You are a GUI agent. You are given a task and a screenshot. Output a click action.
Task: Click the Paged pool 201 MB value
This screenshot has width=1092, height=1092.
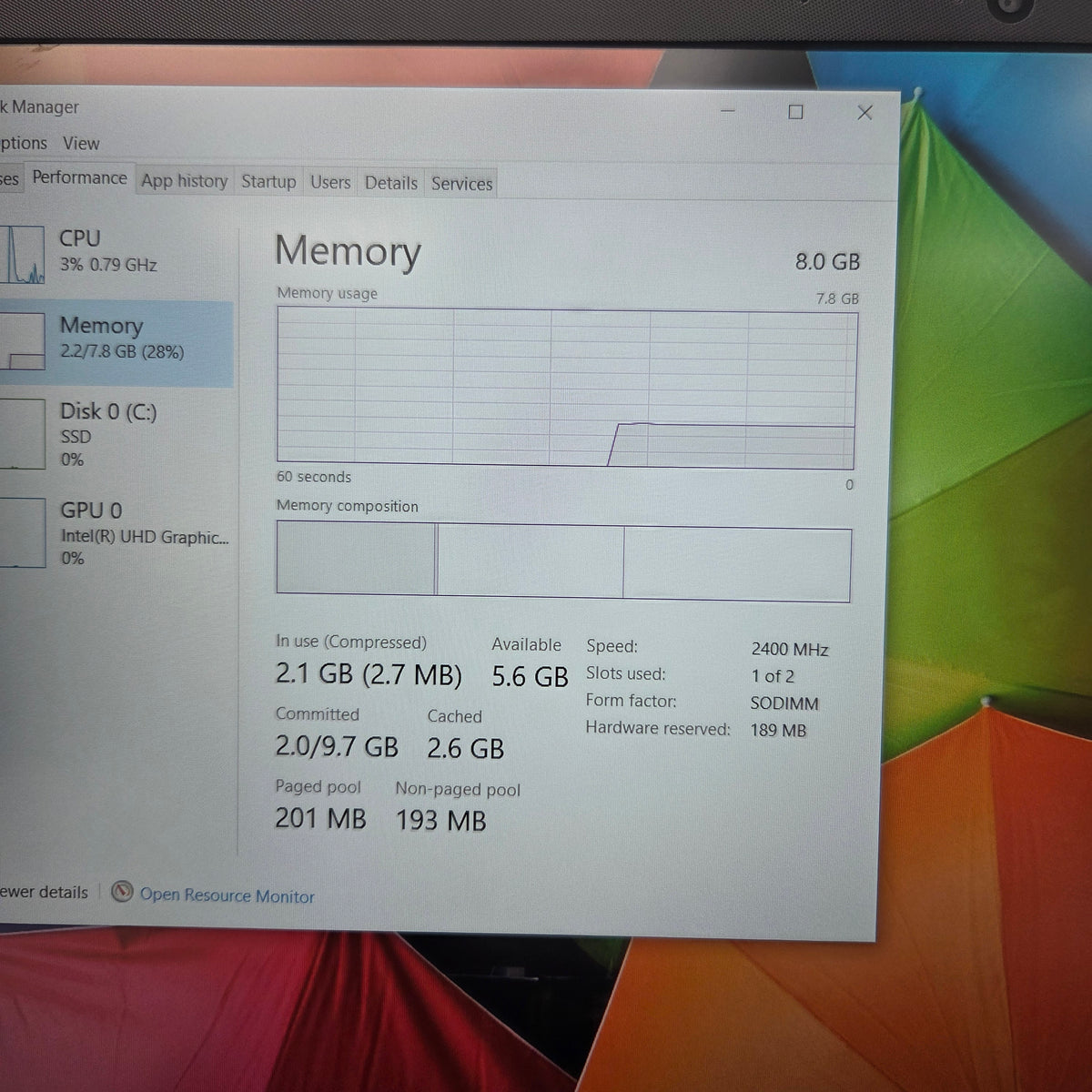coord(320,818)
